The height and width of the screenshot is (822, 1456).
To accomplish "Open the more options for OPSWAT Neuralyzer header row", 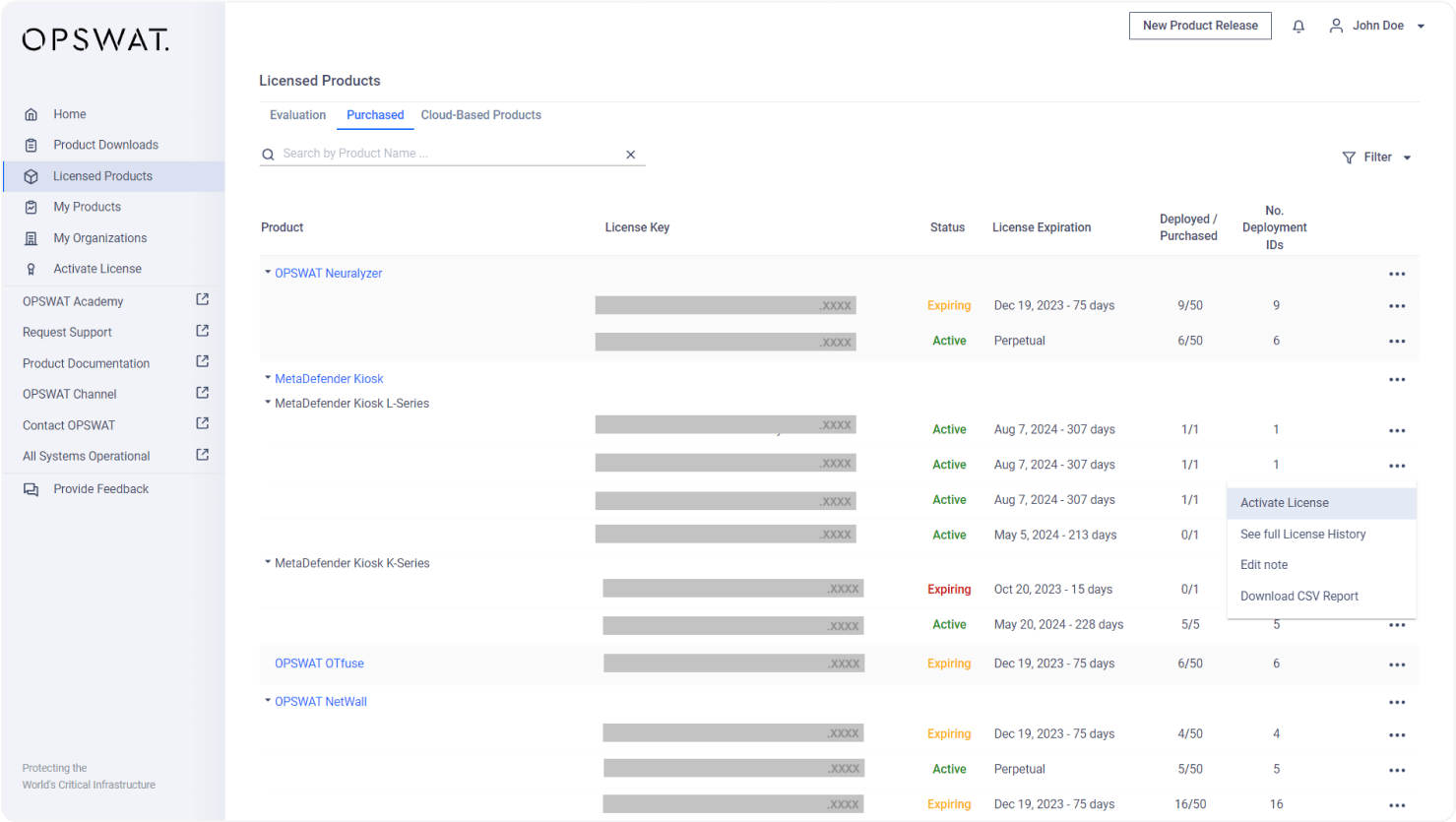I will [x=1397, y=275].
